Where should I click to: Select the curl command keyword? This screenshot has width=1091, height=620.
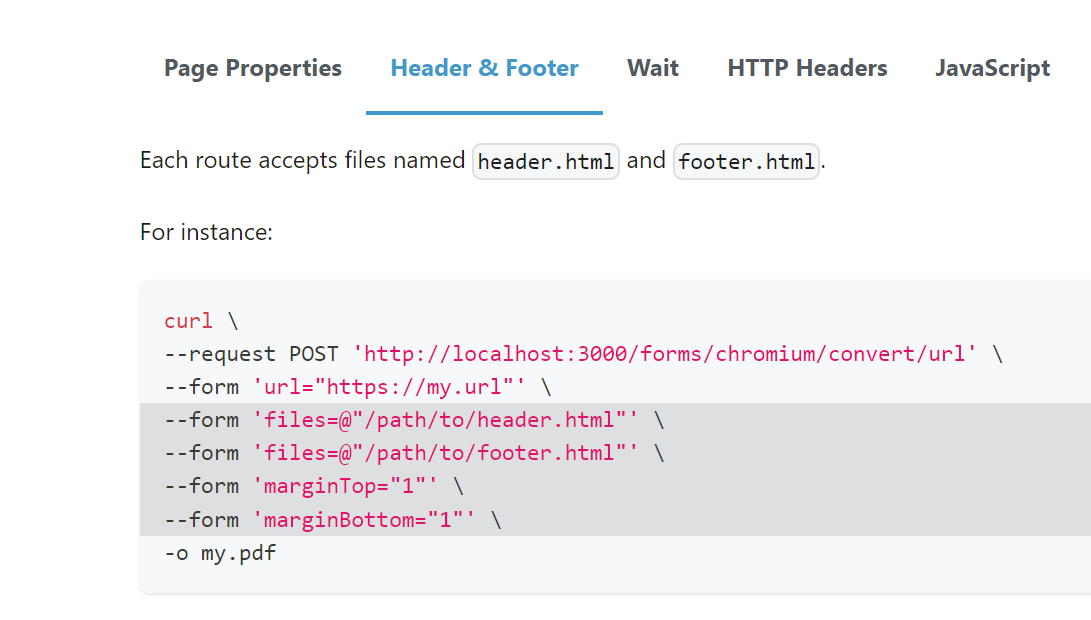[x=188, y=320]
